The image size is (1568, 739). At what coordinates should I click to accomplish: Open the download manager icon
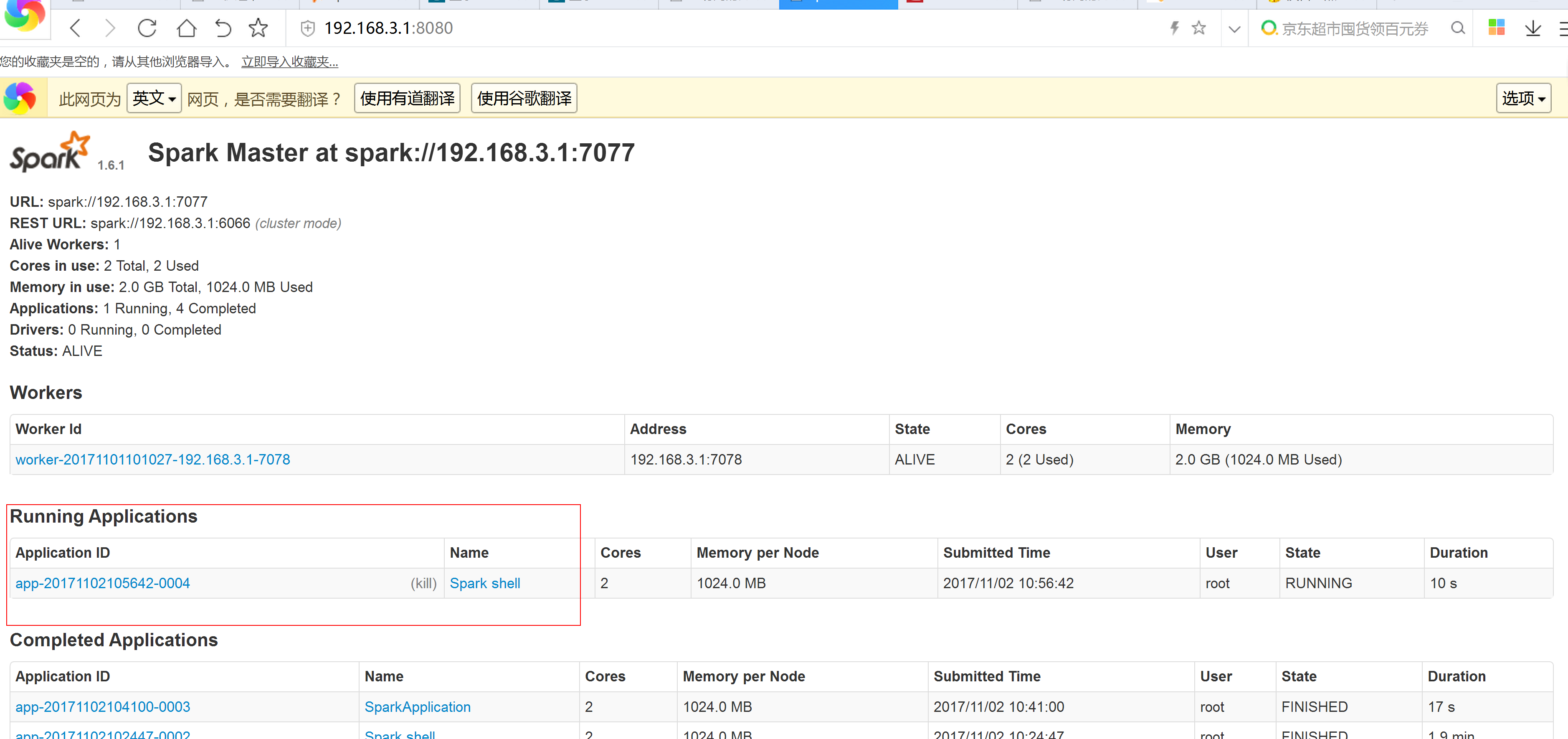pyautogui.click(x=1533, y=28)
